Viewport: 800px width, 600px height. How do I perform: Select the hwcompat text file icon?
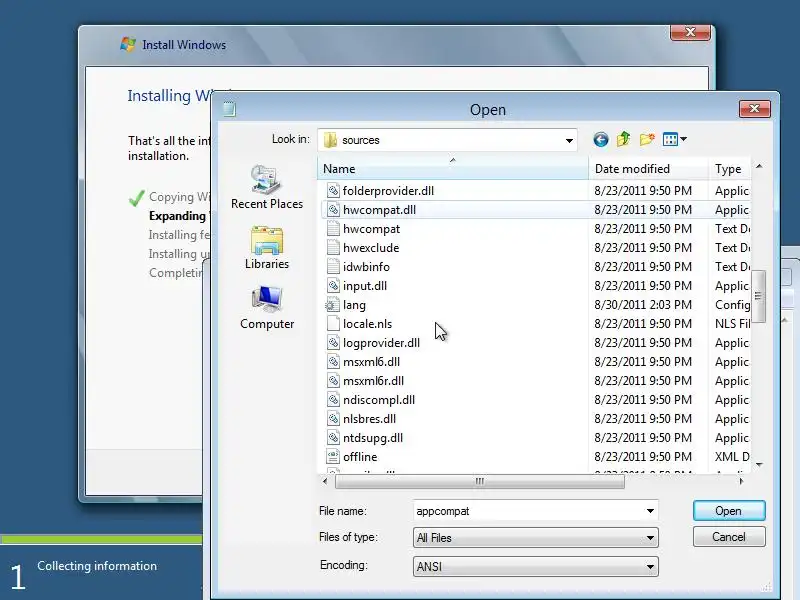[333, 229]
